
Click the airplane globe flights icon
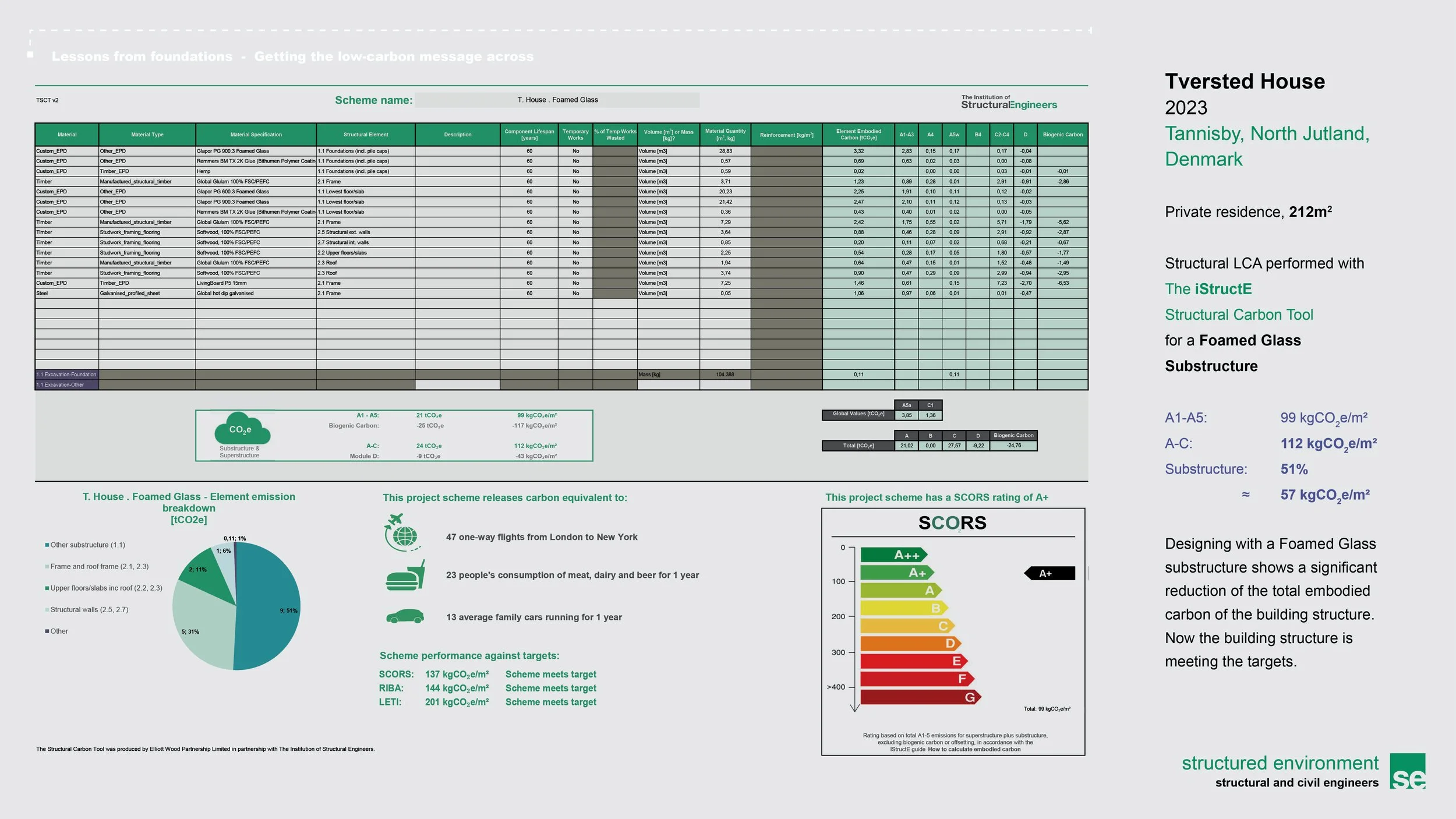[x=402, y=532]
